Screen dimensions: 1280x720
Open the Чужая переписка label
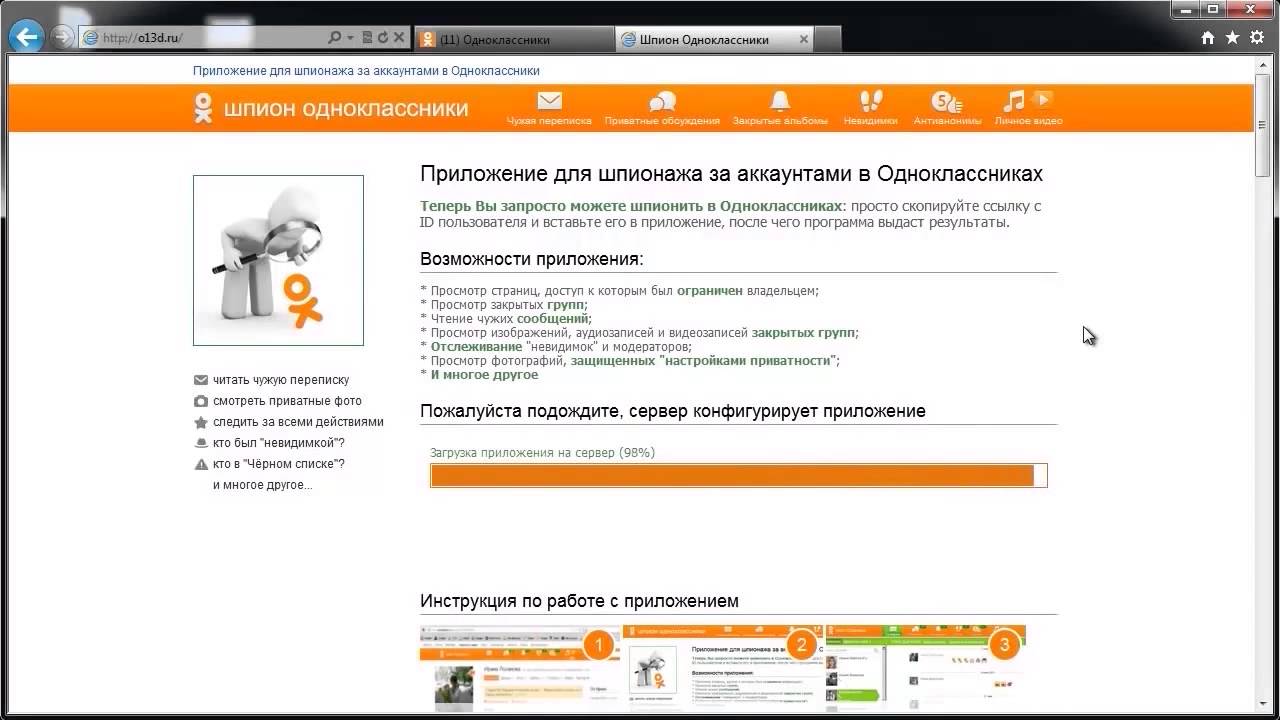pyautogui.click(x=549, y=121)
